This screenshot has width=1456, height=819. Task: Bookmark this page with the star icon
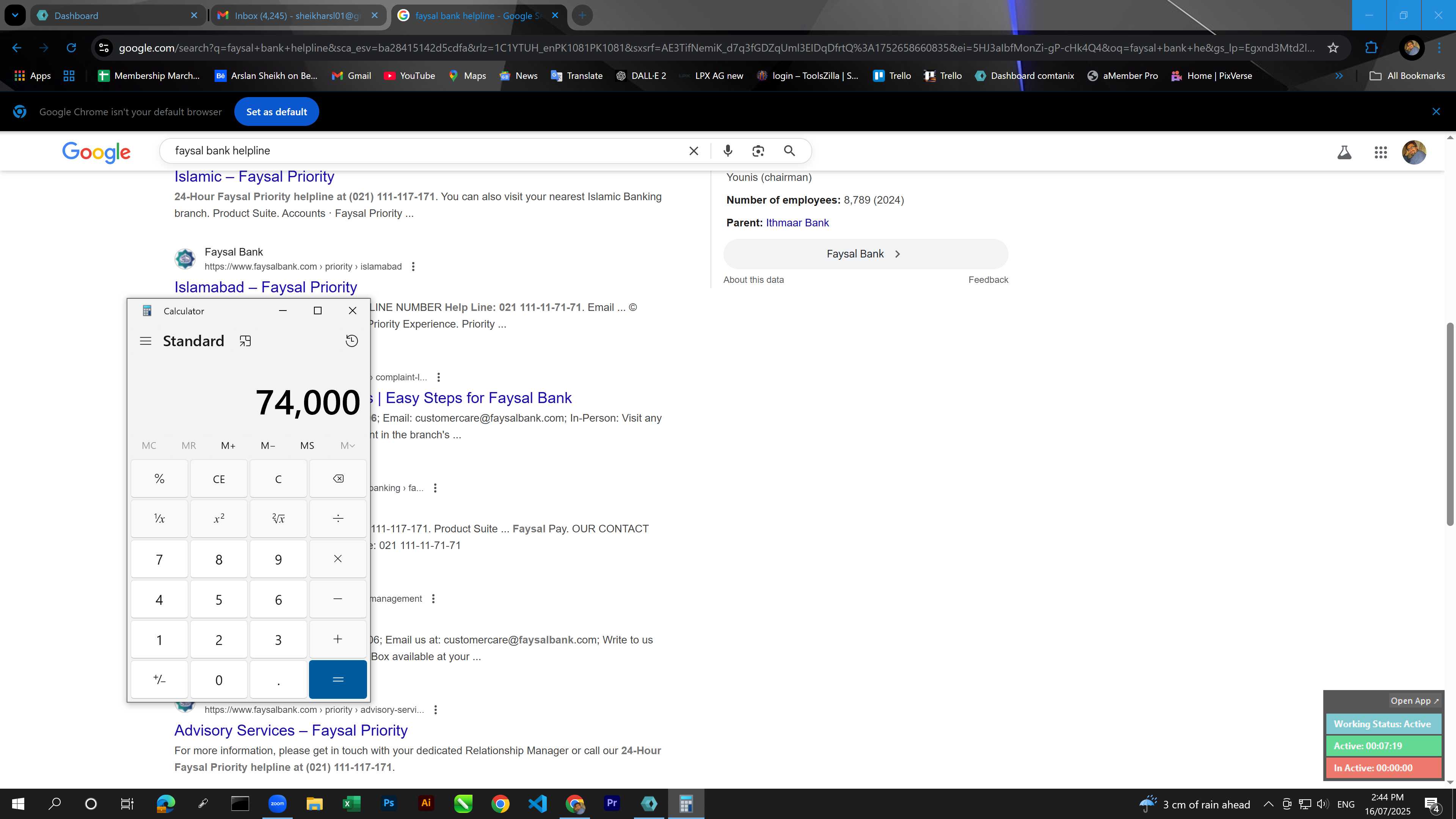(x=1334, y=47)
